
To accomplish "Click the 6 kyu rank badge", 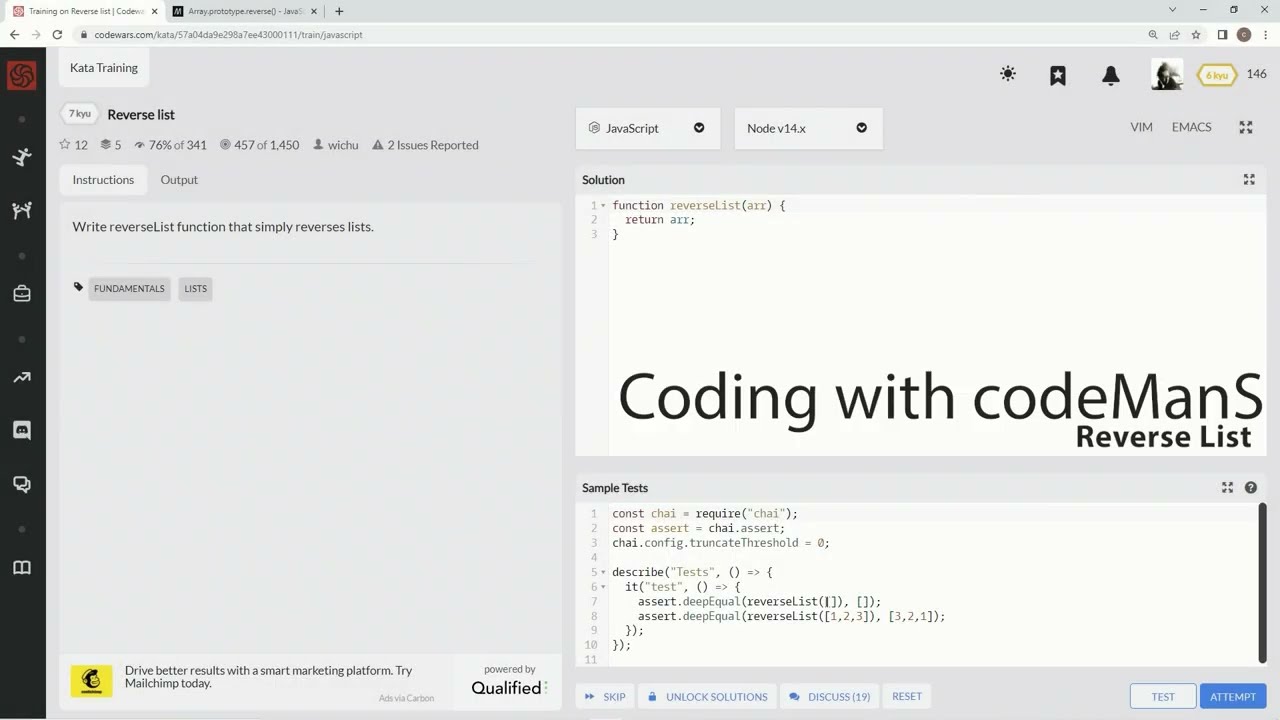I will [1217, 75].
